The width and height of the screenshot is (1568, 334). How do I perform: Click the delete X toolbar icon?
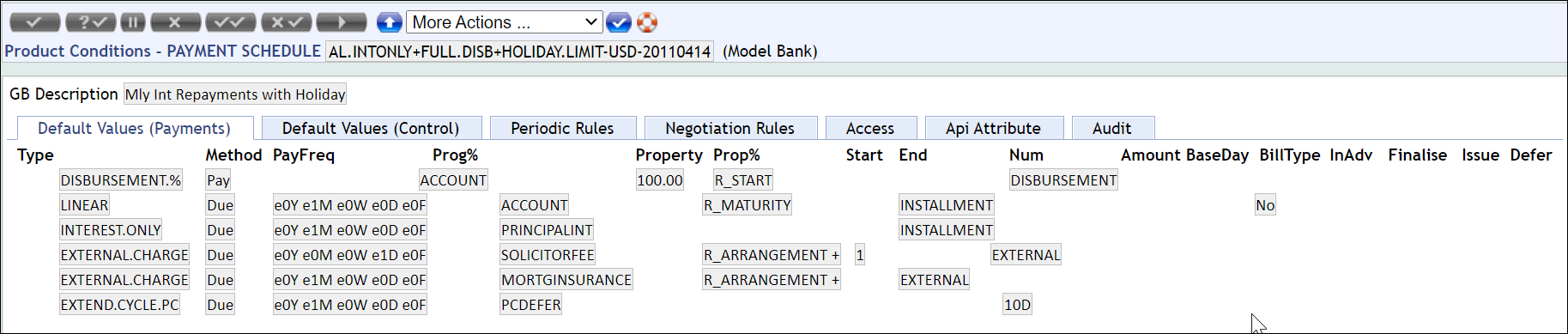click(175, 22)
